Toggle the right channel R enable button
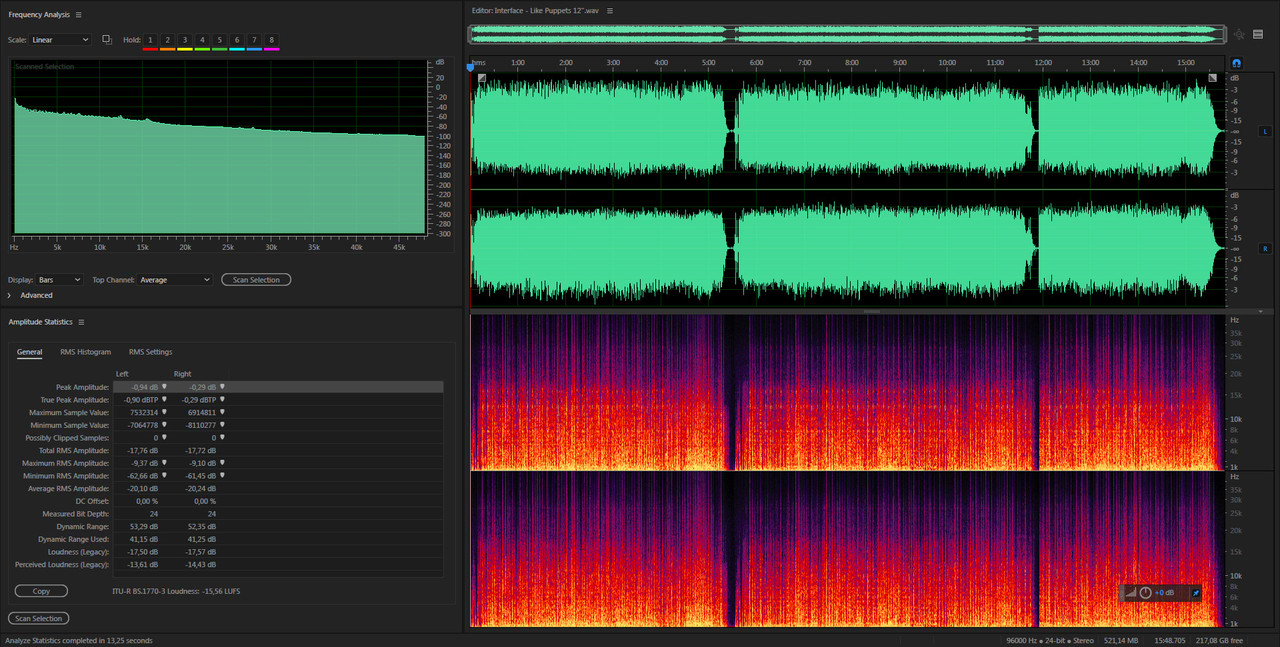The height and width of the screenshot is (647, 1280). pyautogui.click(x=1265, y=248)
